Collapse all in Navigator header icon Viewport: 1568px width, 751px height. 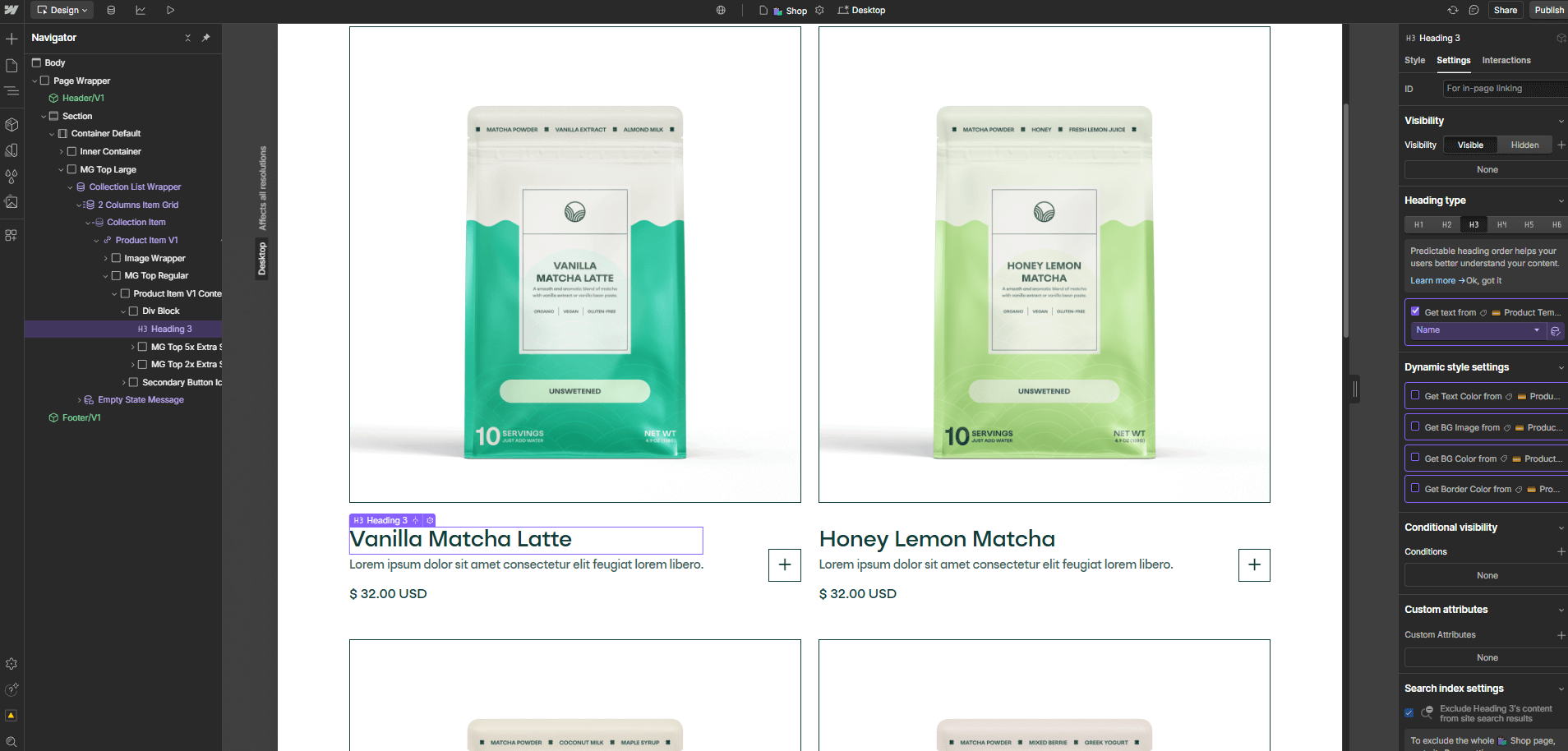187,38
